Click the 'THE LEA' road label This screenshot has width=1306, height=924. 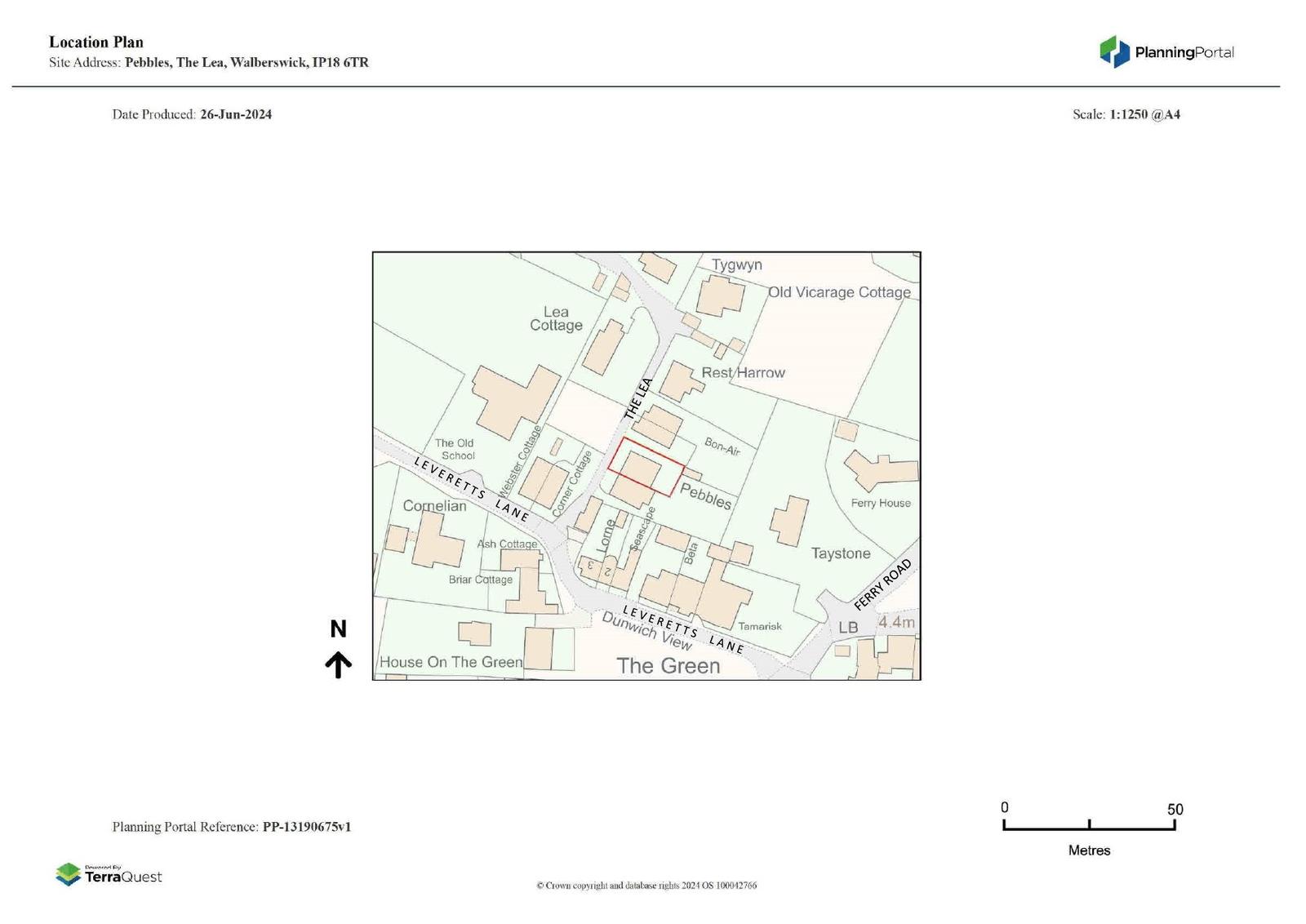(x=638, y=399)
